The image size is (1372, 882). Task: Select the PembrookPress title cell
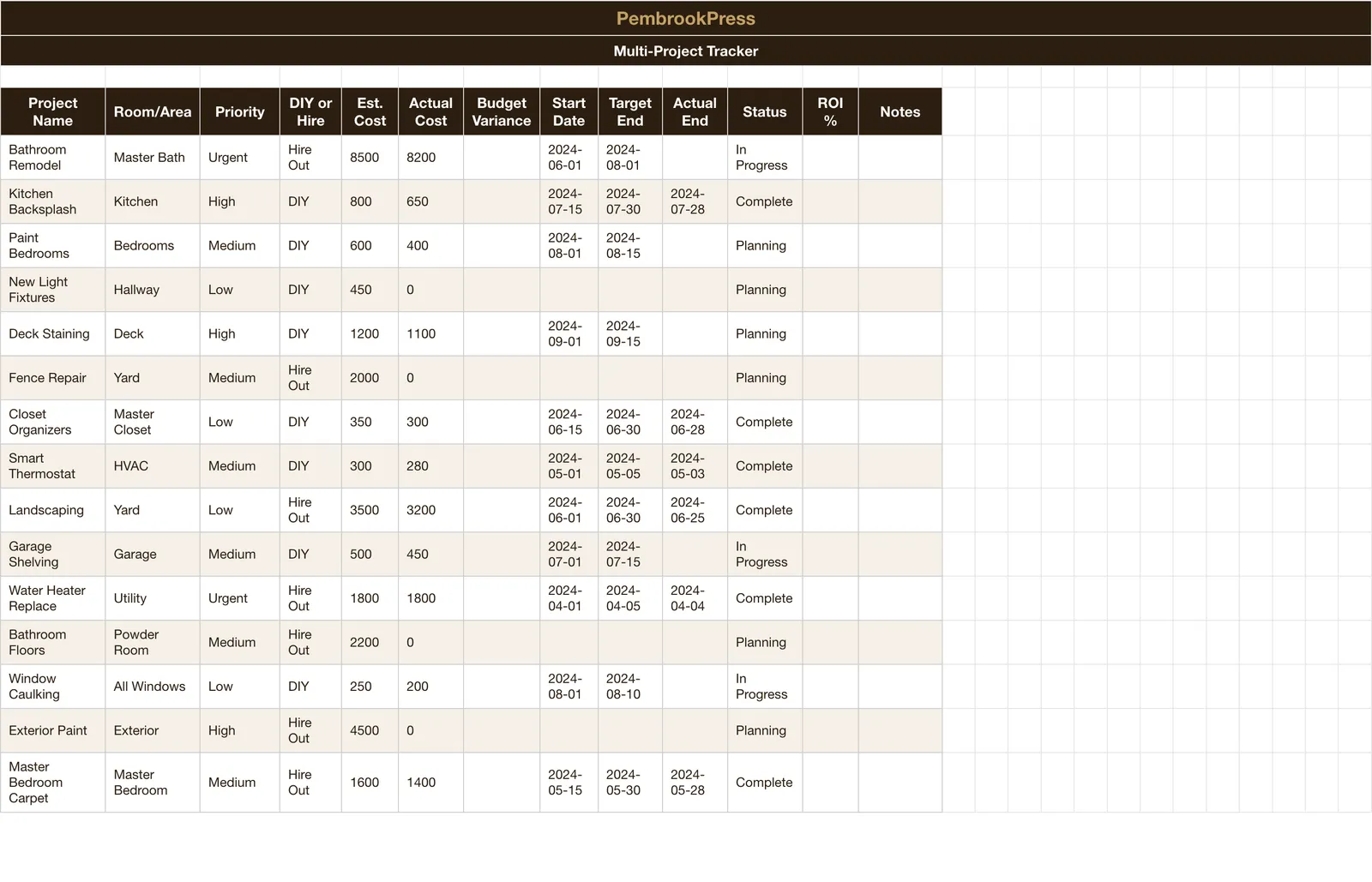click(x=686, y=18)
